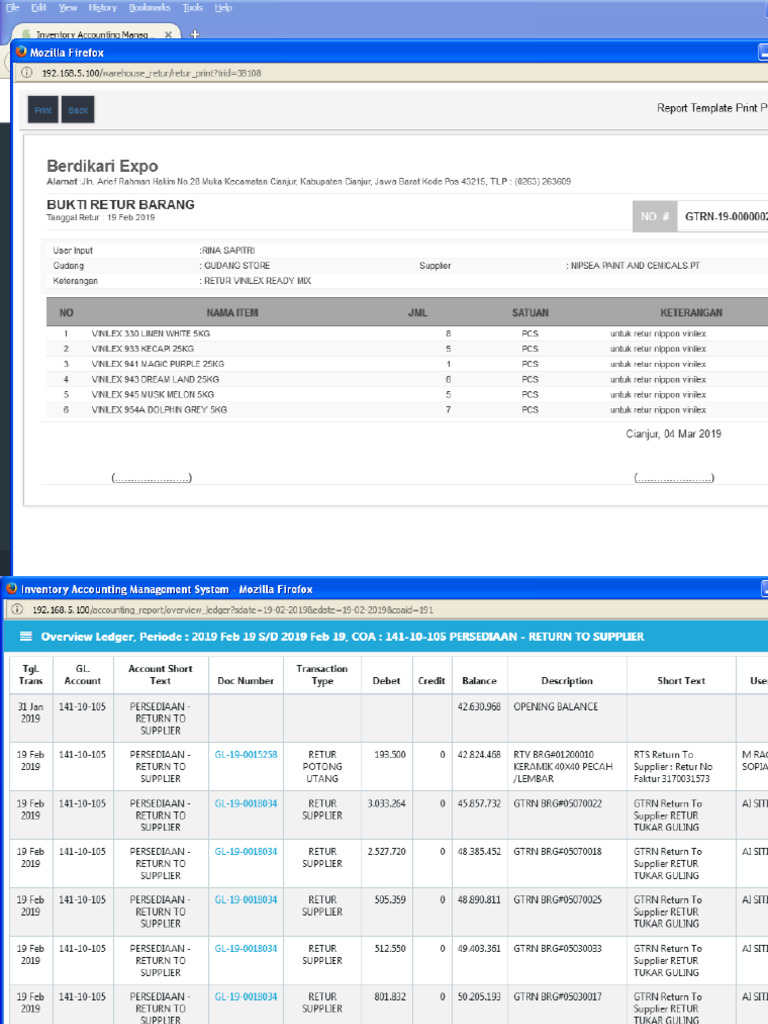Image resolution: width=768 pixels, height=1024 pixels.
Task: Select item VINILEX 945 MUSK MELON 5KG
Action: tap(153, 394)
